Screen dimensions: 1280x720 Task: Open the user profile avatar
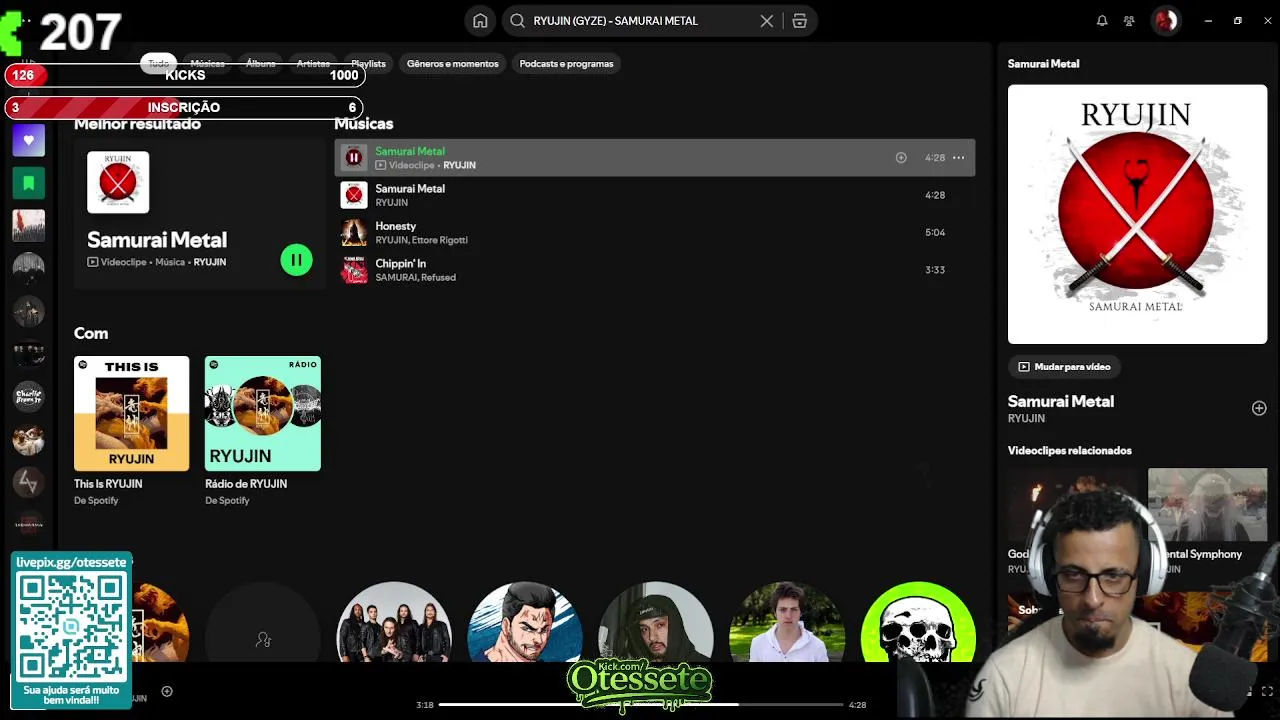(1166, 20)
